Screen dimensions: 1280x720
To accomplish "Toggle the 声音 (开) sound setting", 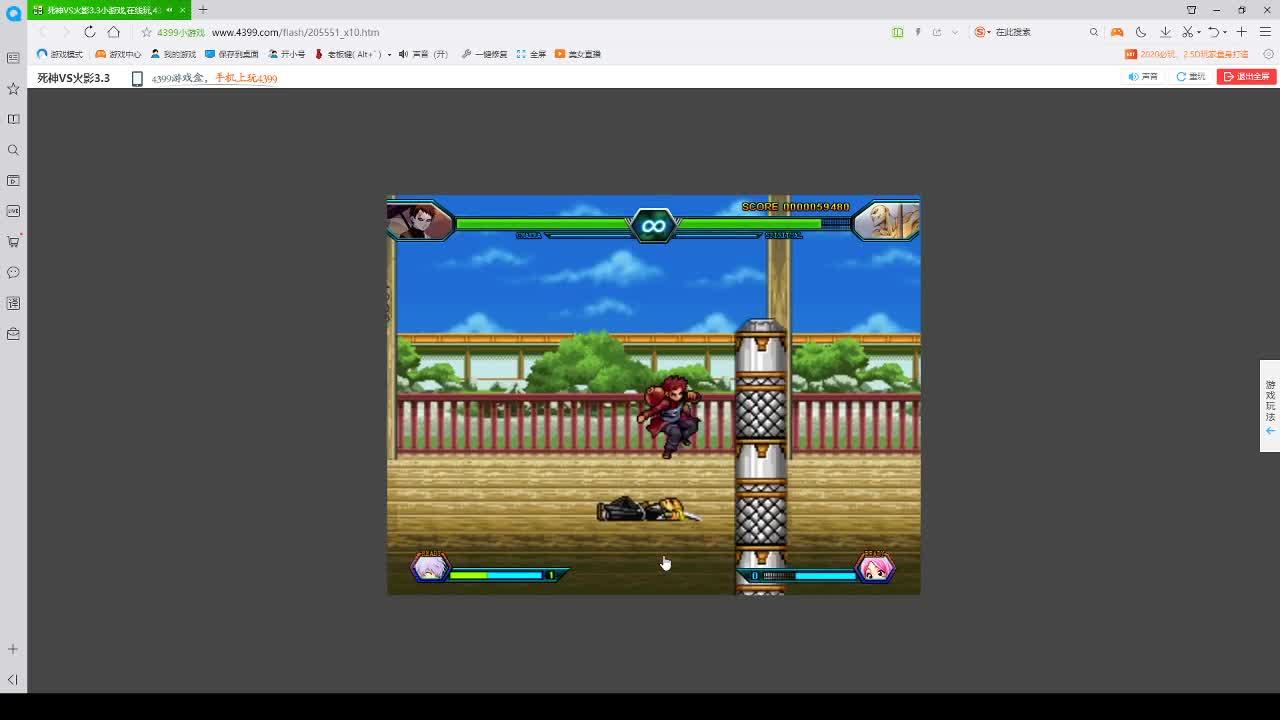I will click(x=423, y=54).
